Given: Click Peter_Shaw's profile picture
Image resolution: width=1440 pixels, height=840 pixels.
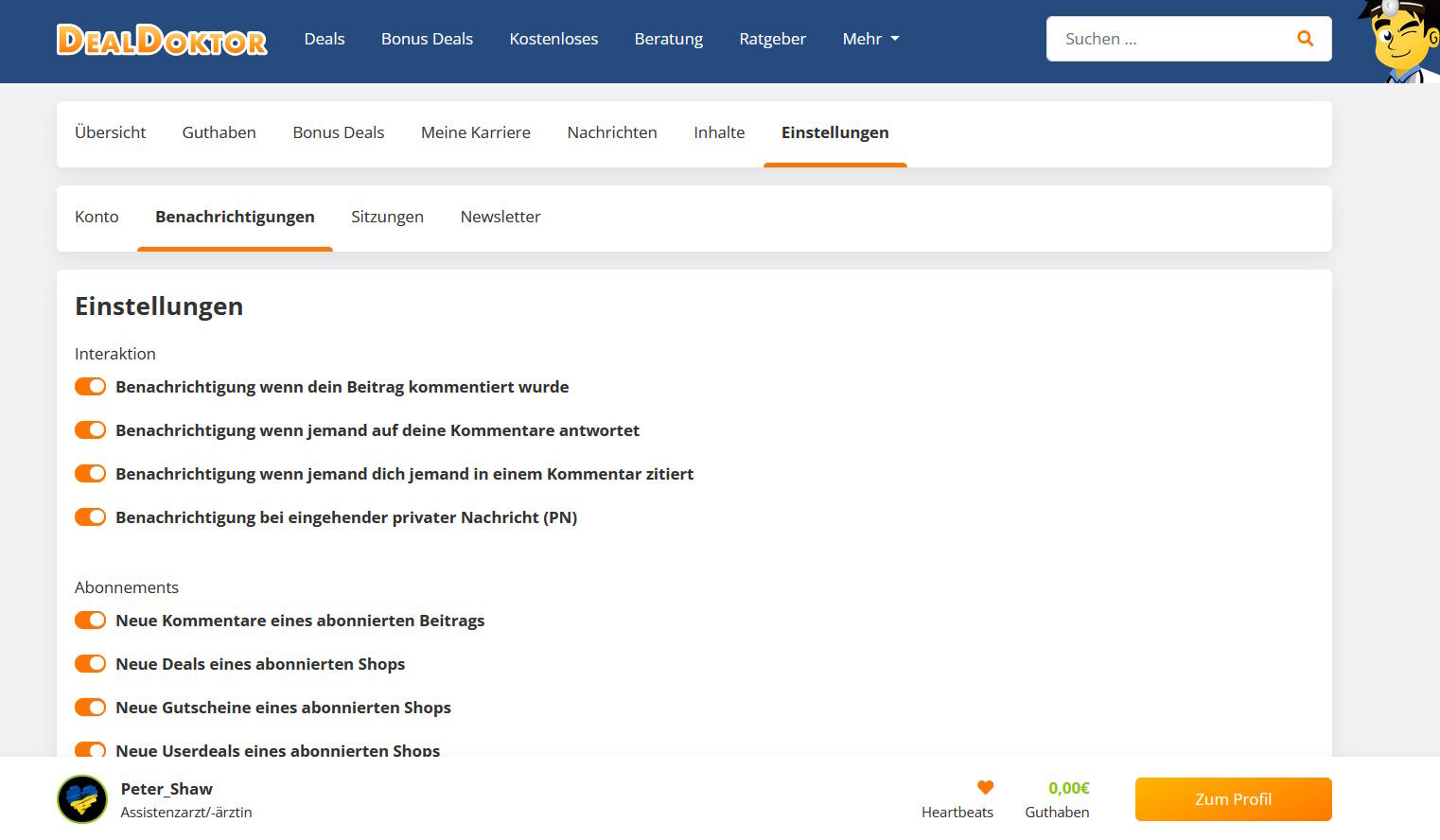Looking at the screenshot, I should coord(82,799).
